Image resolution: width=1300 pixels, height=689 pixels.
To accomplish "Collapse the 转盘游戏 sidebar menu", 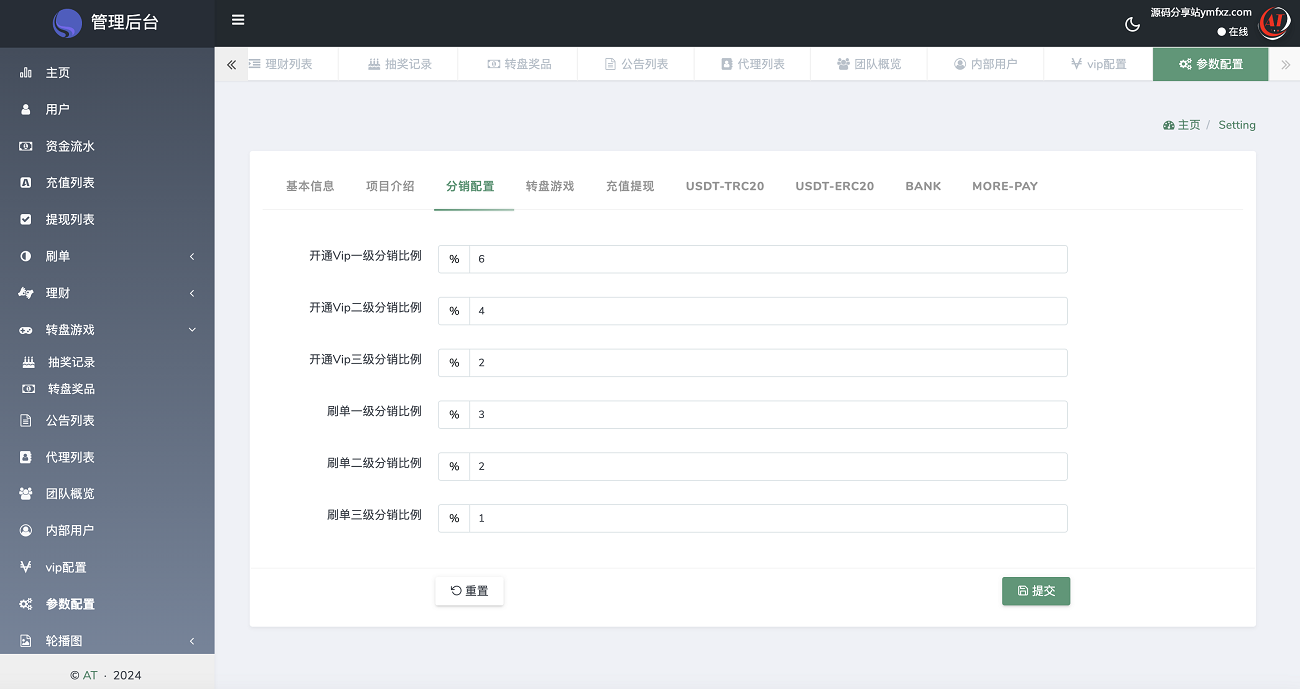I will tap(107, 330).
